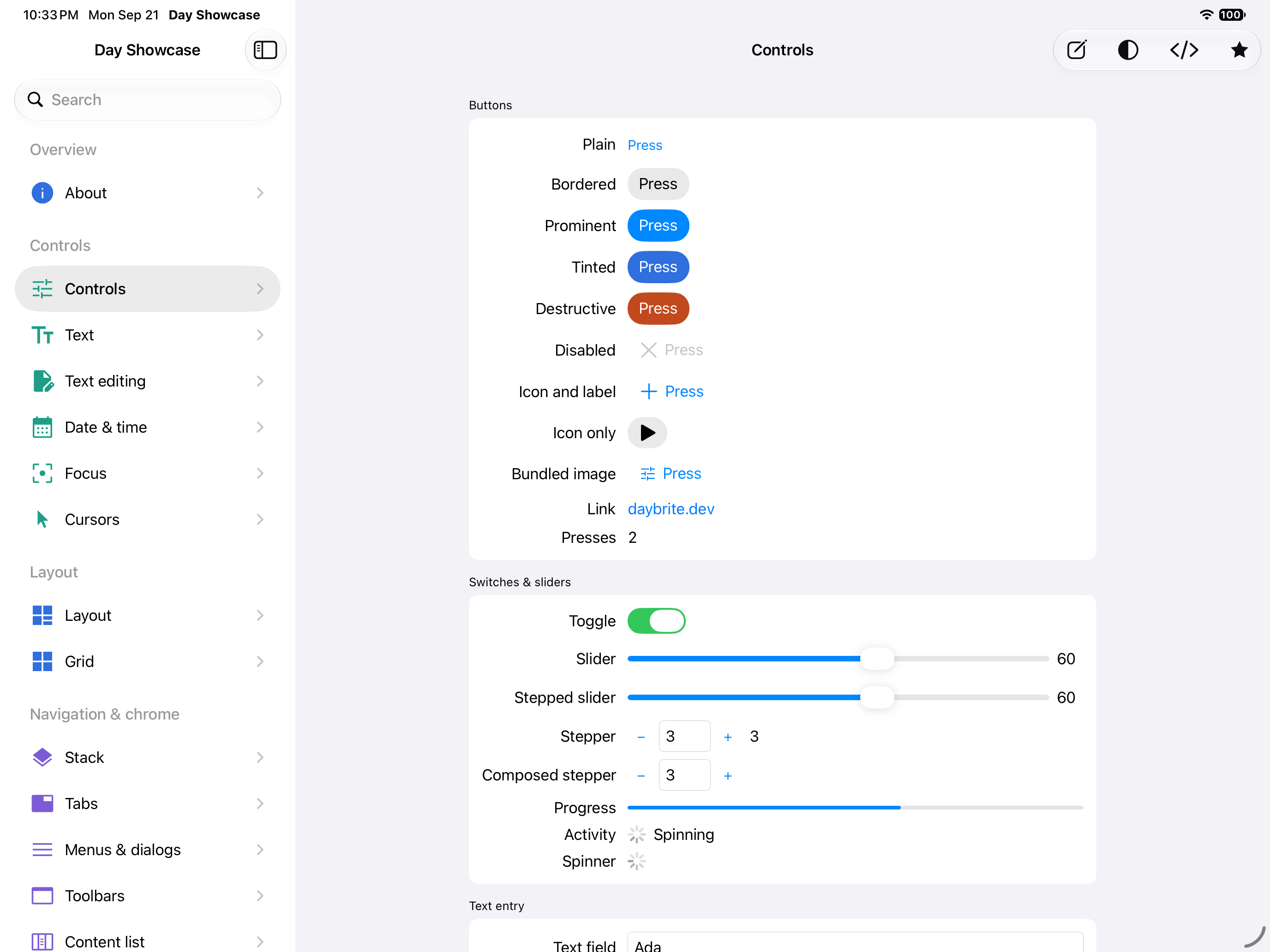This screenshot has height=952, width=1270.
Task: Click the Stack layers icon
Action: [42, 757]
